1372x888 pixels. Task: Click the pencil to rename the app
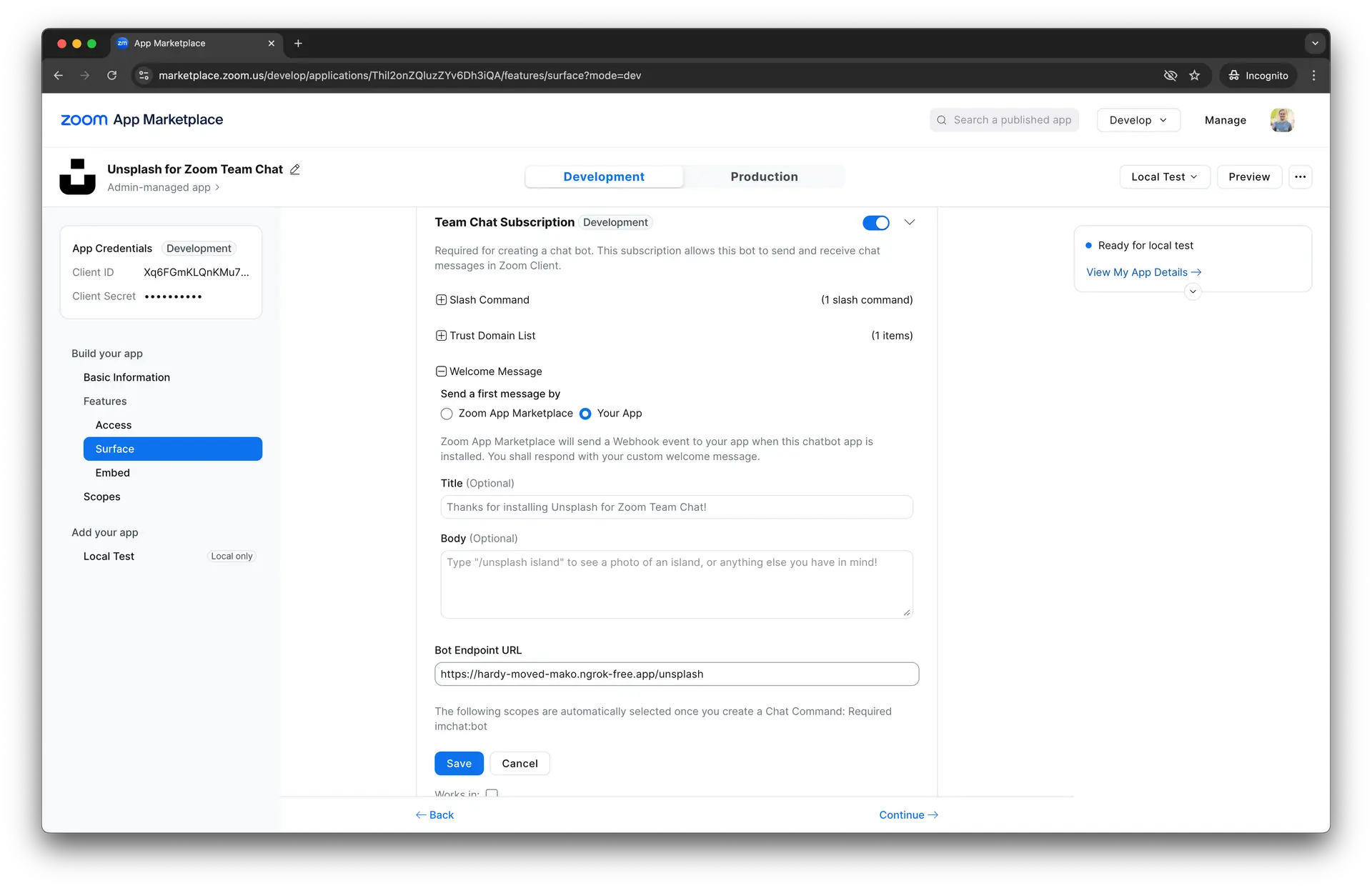294,169
